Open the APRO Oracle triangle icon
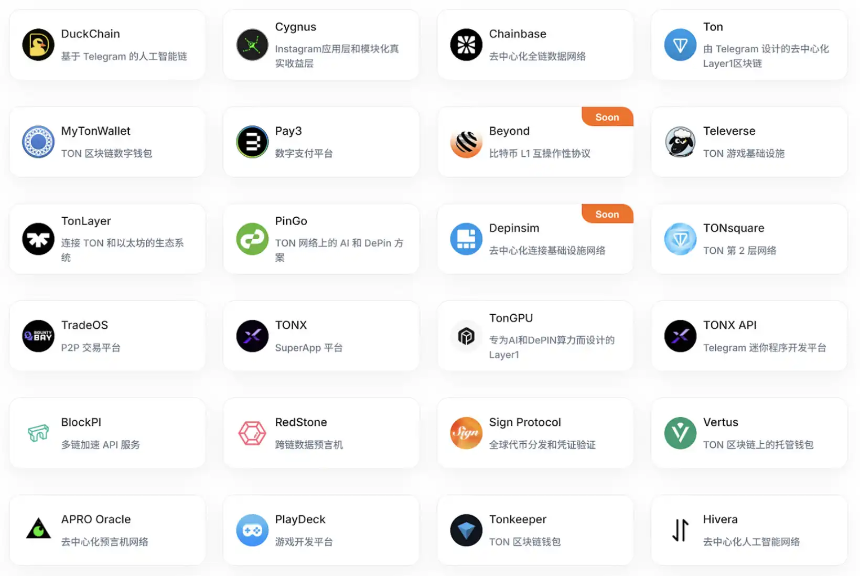860x576 pixels. [x=38, y=529]
